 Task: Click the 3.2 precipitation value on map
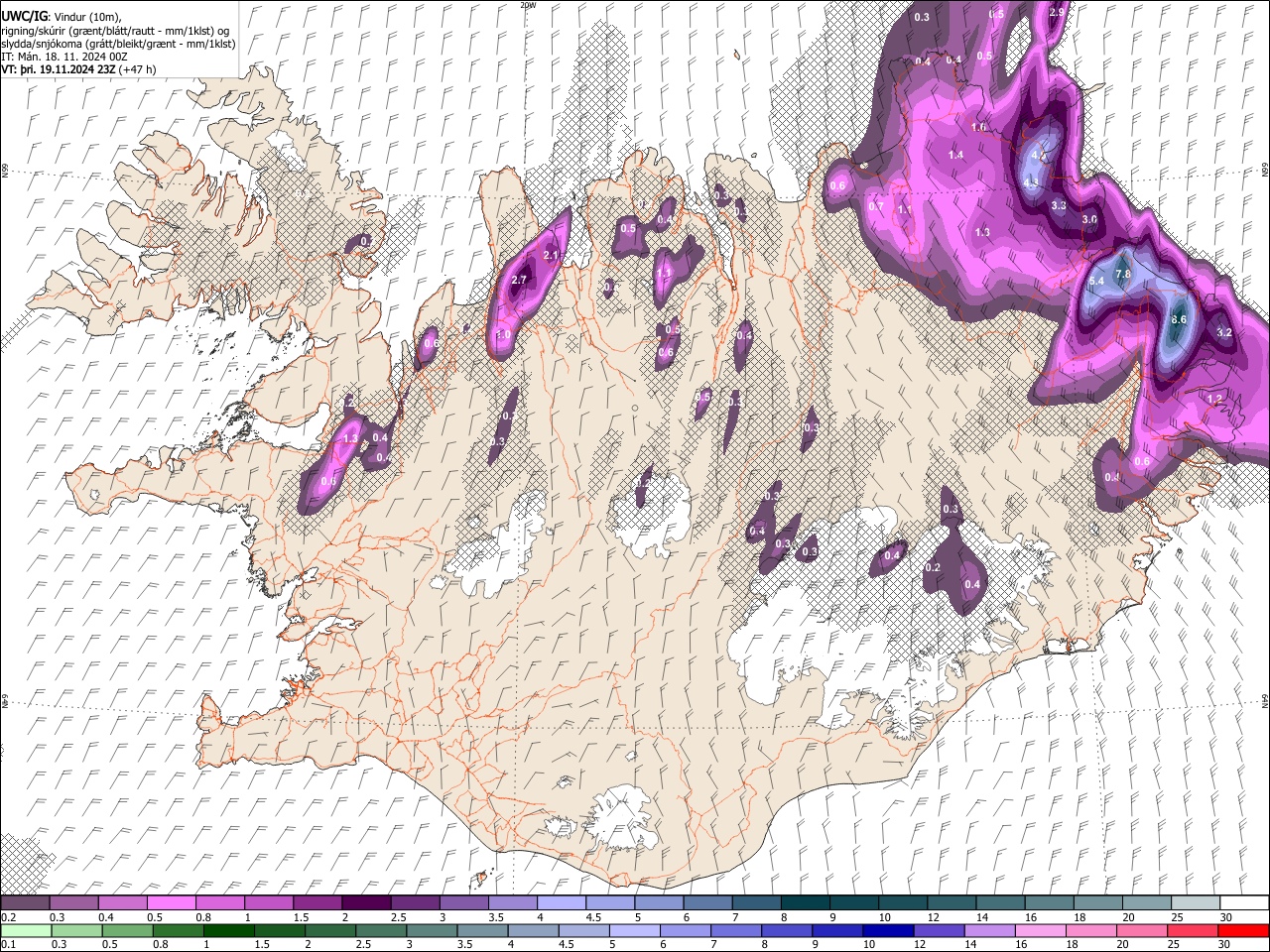pos(1224,332)
